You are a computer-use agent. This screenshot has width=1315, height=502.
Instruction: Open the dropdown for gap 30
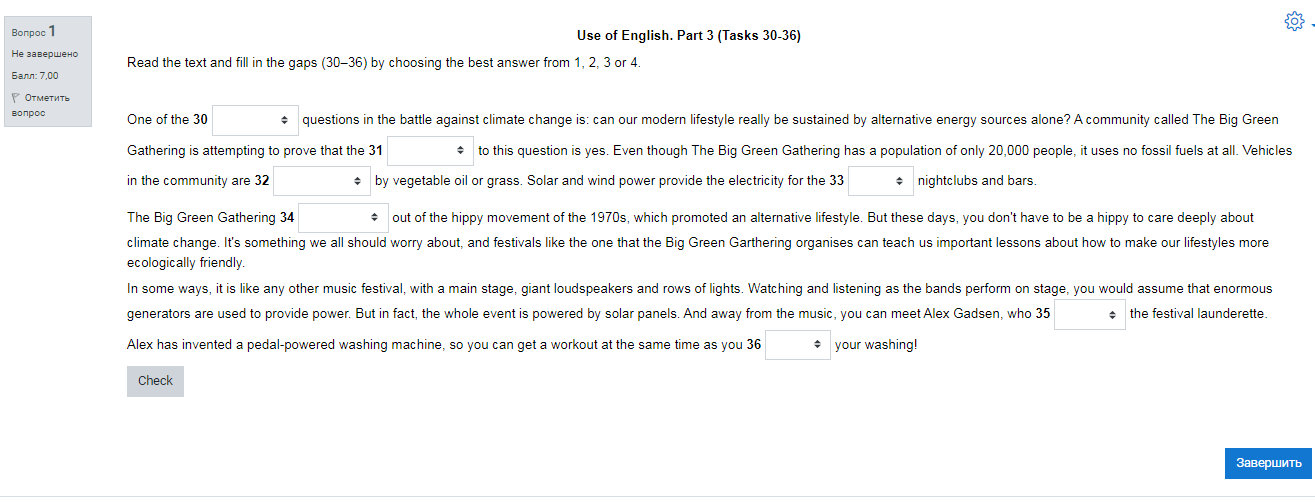coord(255,120)
